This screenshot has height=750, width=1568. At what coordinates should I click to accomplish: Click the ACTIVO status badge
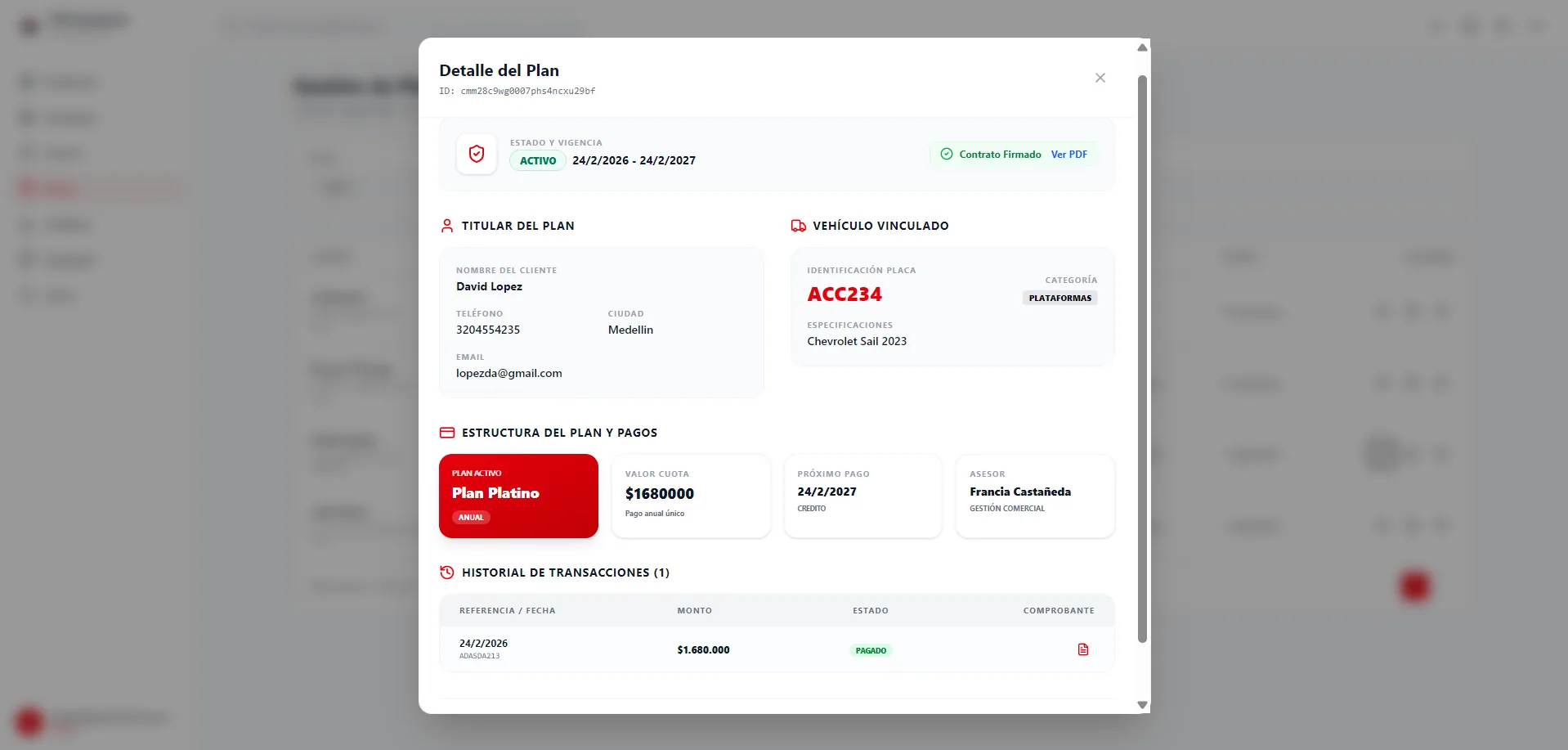tap(538, 160)
